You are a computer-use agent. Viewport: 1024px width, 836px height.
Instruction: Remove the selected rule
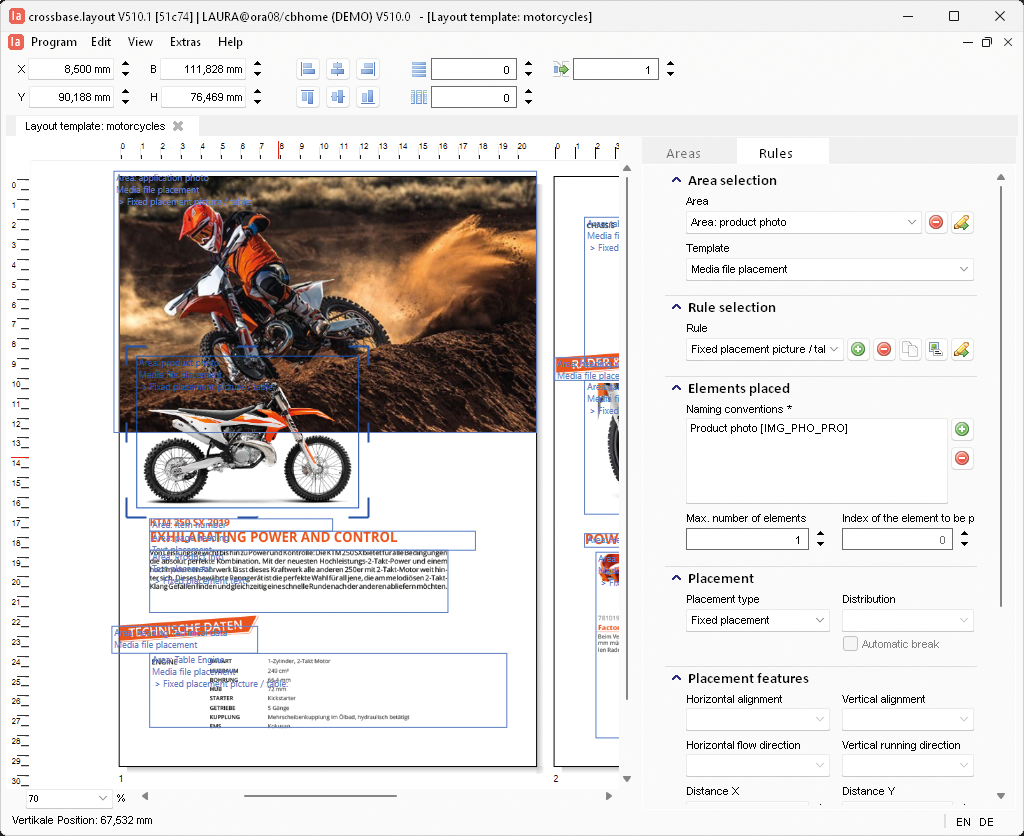click(x=884, y=349)
